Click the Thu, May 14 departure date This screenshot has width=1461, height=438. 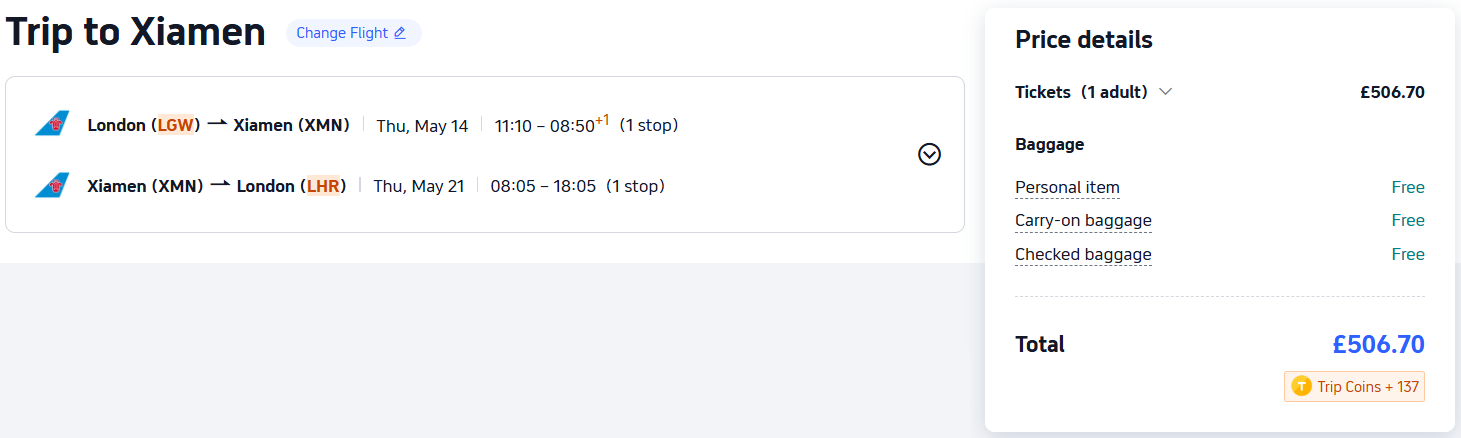tap(422, 126)
